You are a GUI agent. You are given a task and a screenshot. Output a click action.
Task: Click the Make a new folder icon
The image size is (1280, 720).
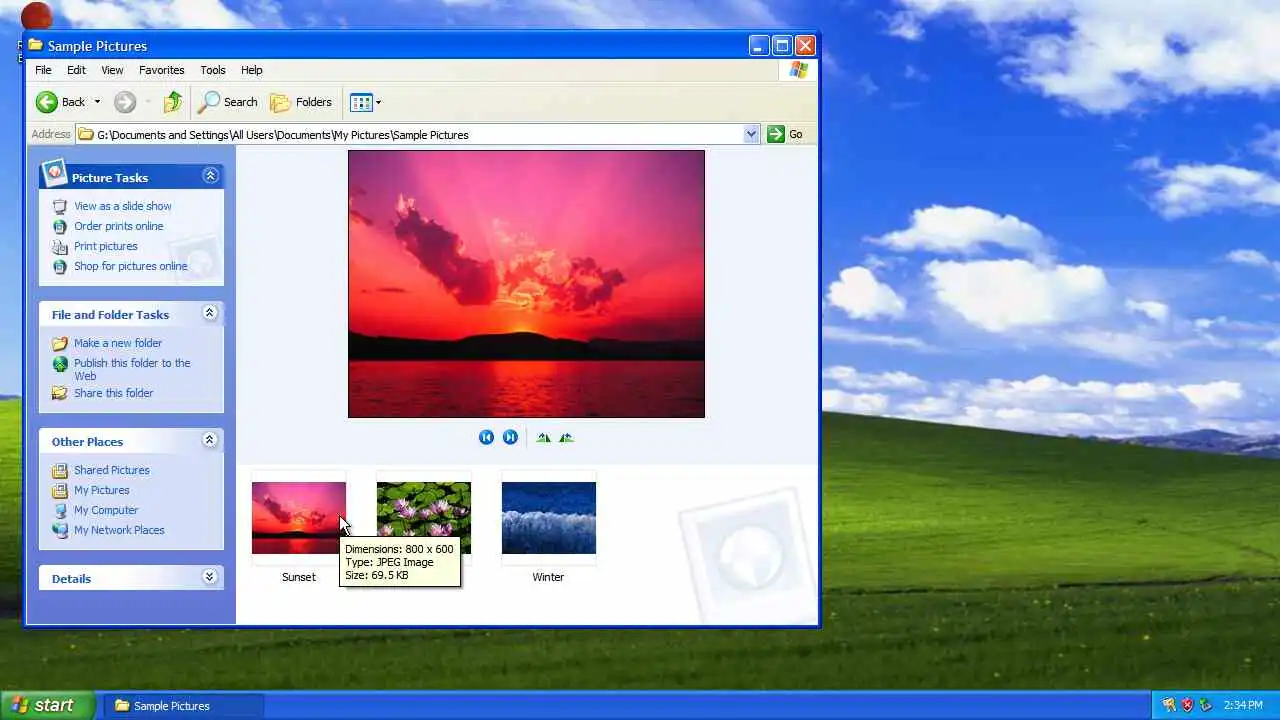[x=60, y=343]
